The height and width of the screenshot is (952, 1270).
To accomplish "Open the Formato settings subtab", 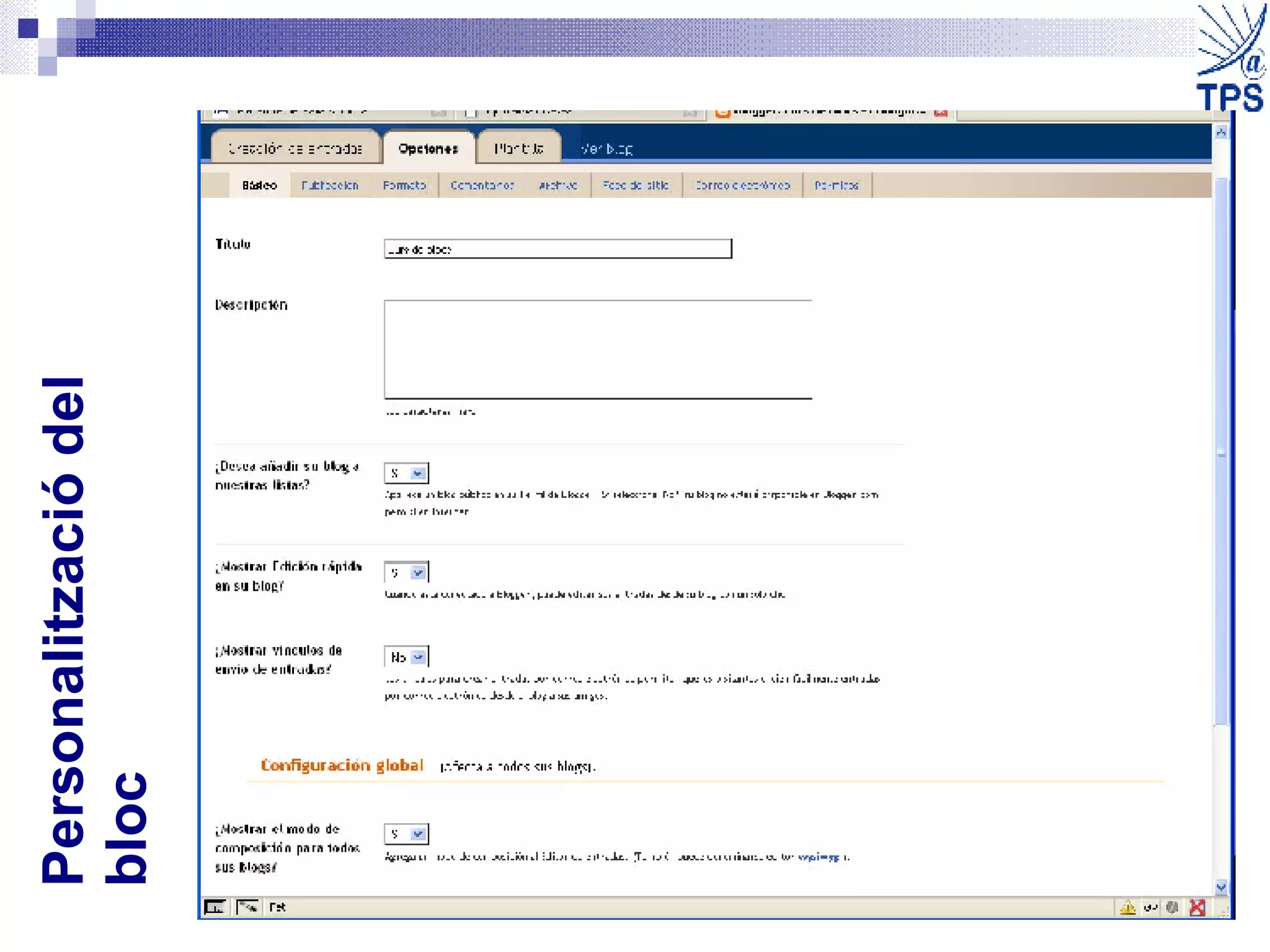I will click(x=404, y=185).
